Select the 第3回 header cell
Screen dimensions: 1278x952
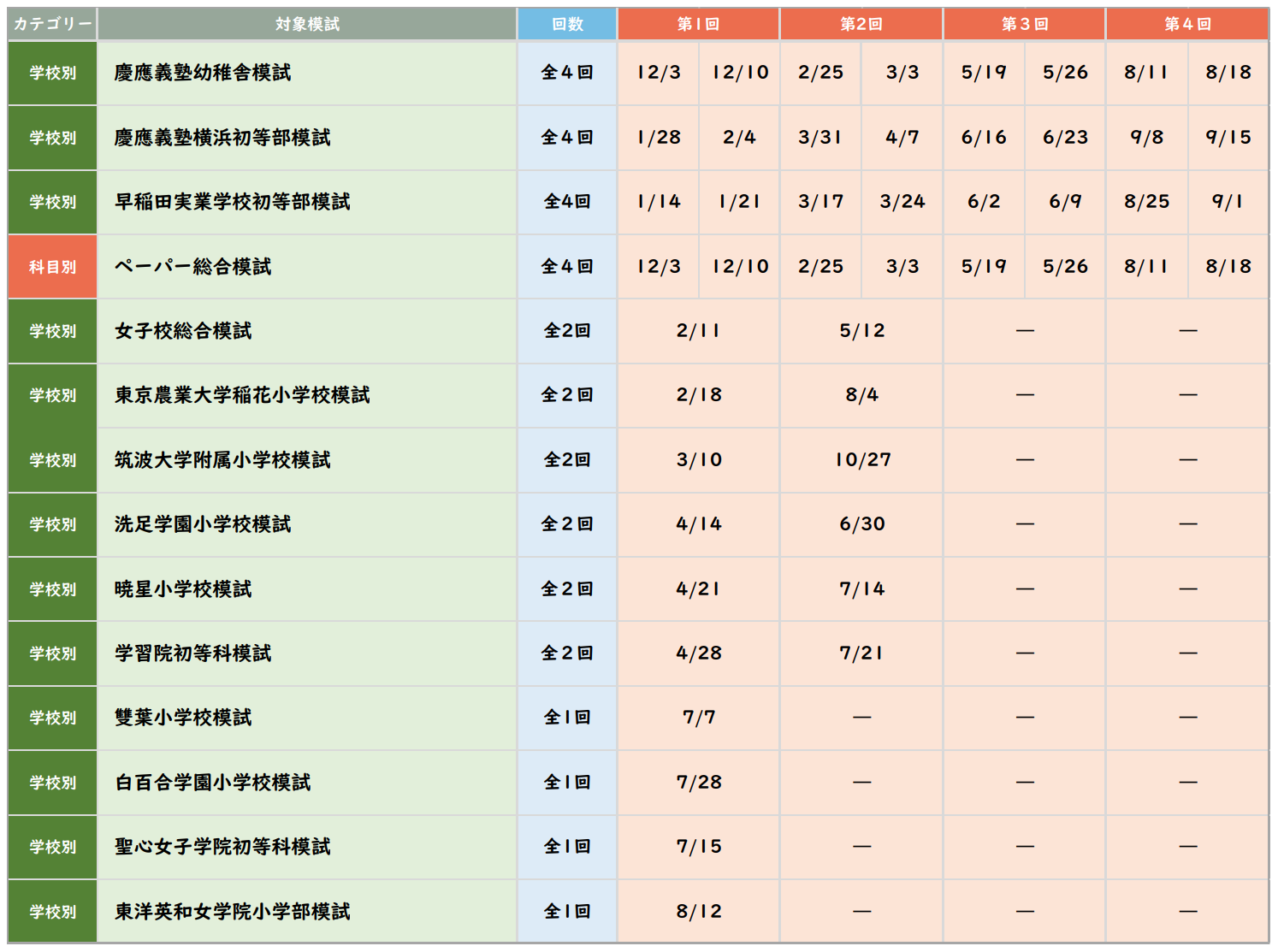tap(1024, 24)
